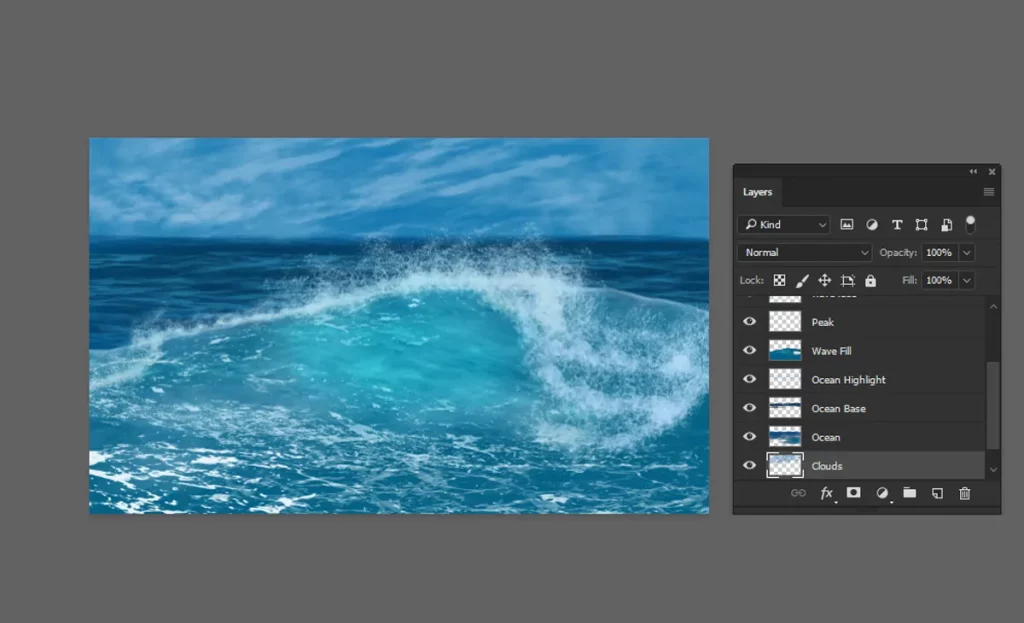
Task: Delete the selected Clouds layer
Action: pyautogui.click(x=964, y=493)
